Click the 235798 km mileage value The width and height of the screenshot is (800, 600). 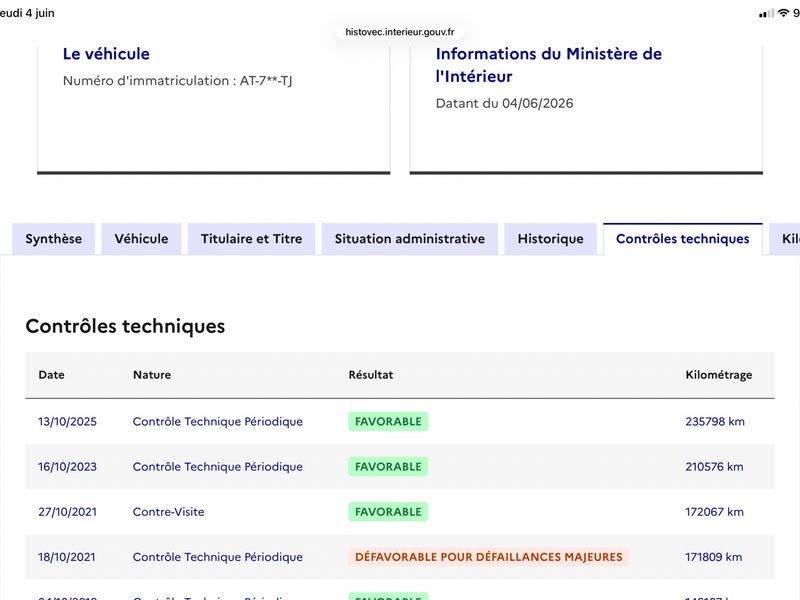(715, 421)
